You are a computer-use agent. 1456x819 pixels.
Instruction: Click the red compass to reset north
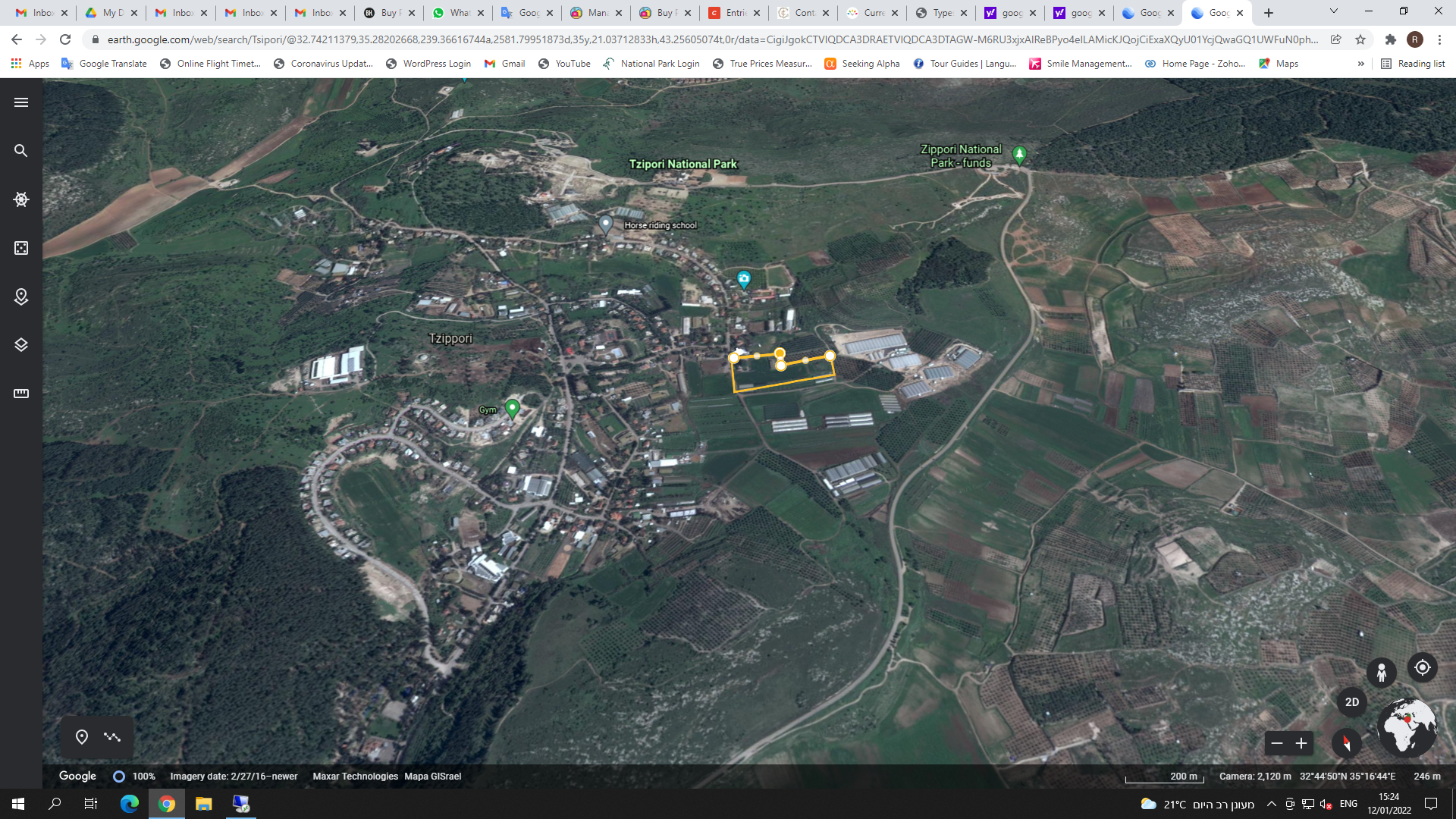point(1346,743)
